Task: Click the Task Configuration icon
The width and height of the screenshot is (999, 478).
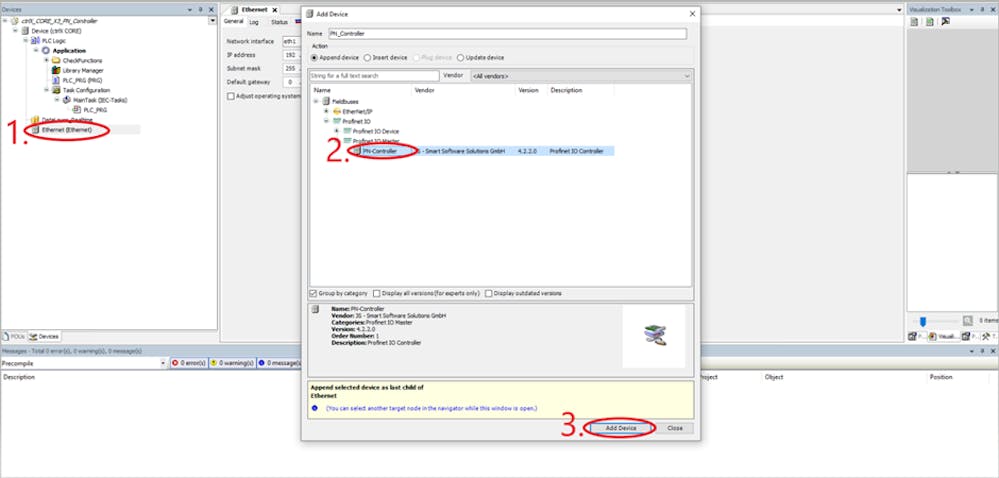Action: (x=56, y=90)
